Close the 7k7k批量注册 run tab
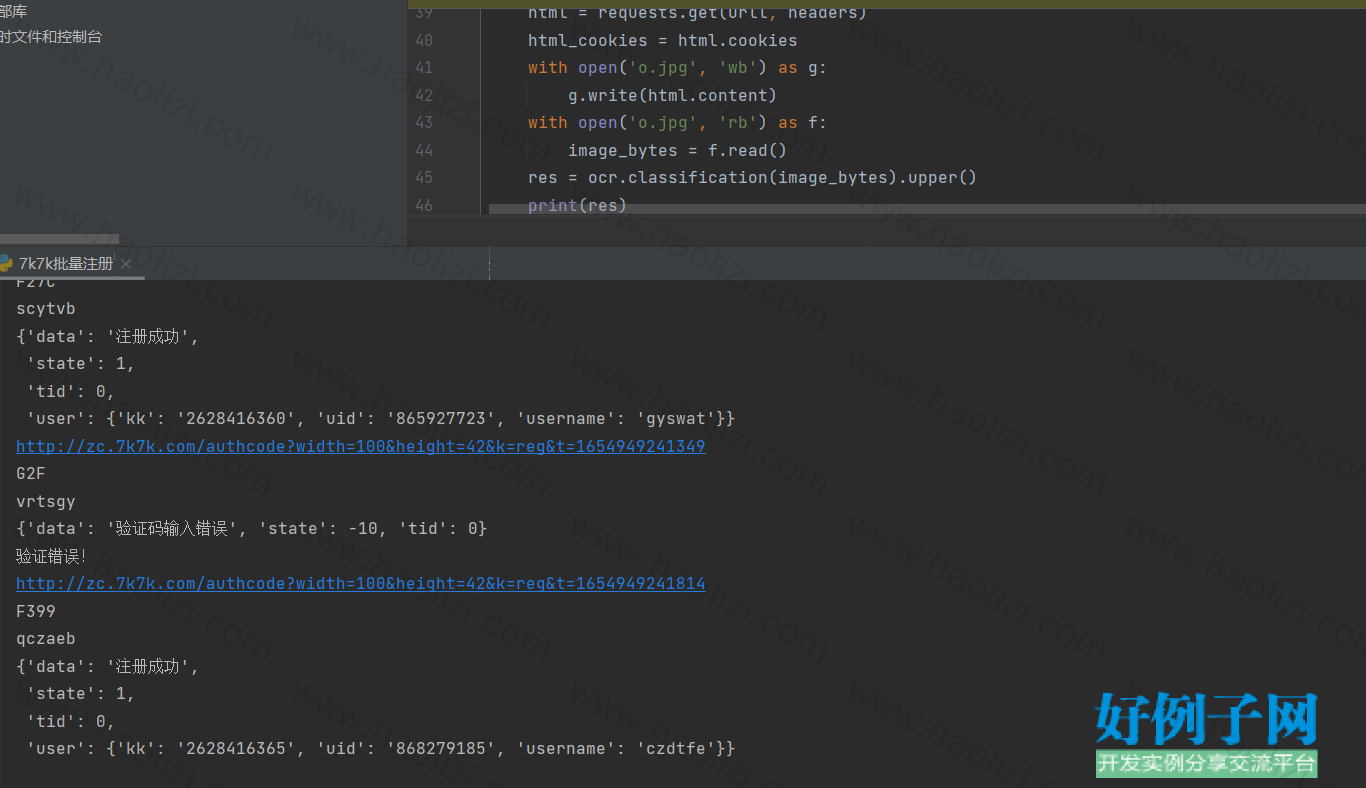1366x788 pixels. click(126, 264)
